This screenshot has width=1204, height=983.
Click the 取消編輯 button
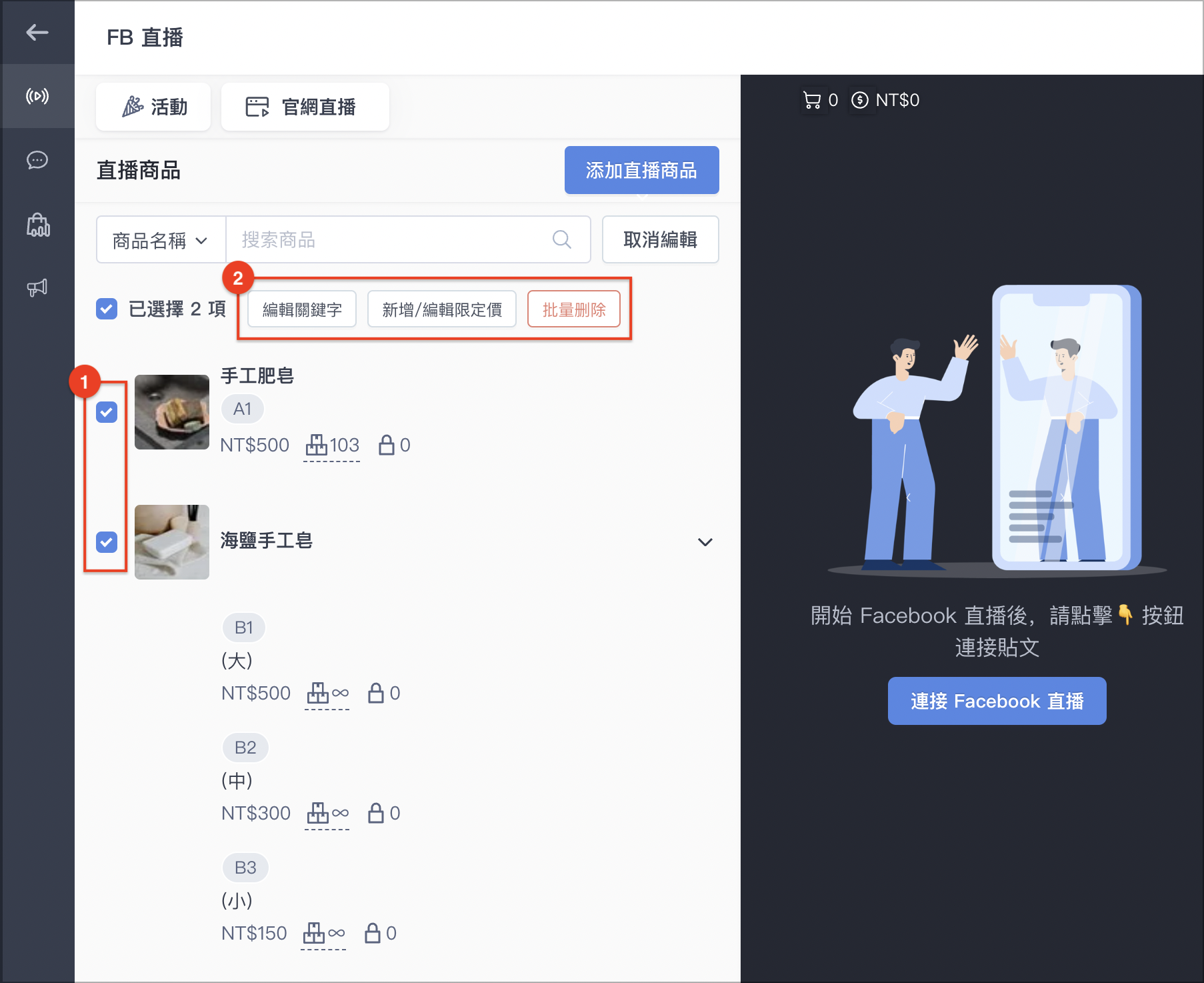point(660,239)
